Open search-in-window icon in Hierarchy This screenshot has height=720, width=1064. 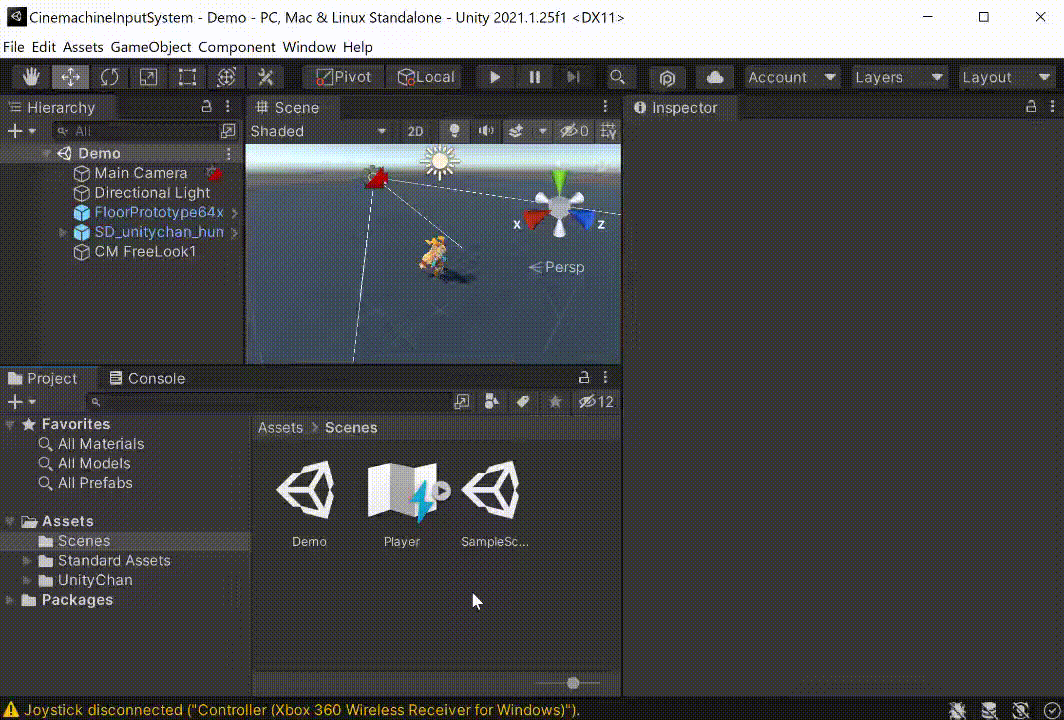pyautogui.click(x=229, y=131)
